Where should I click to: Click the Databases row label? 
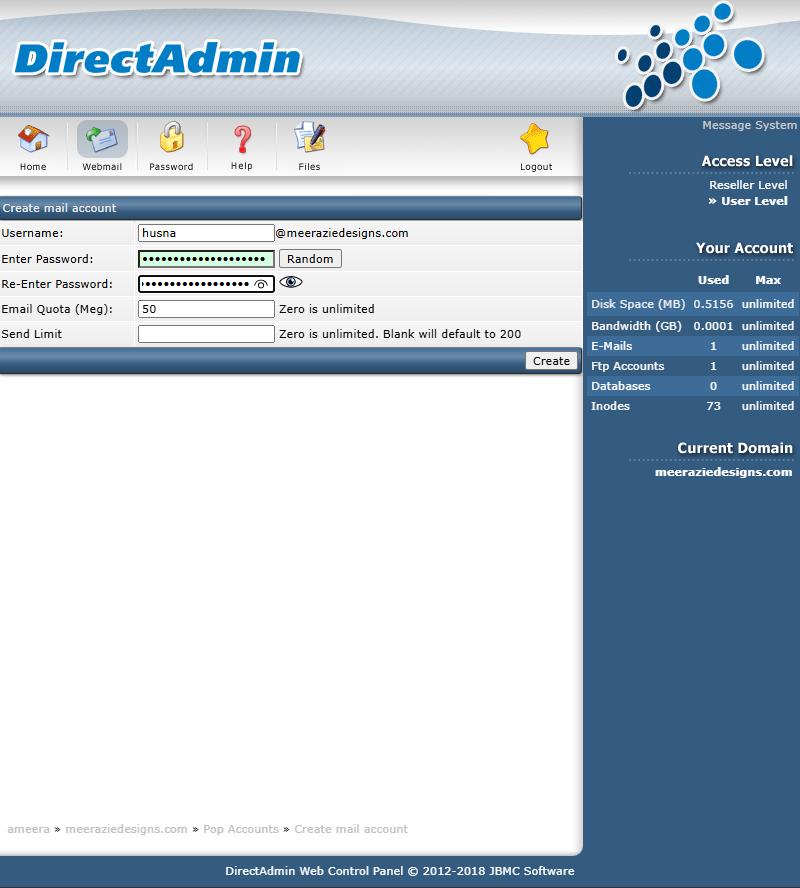[x=621, y=386]
